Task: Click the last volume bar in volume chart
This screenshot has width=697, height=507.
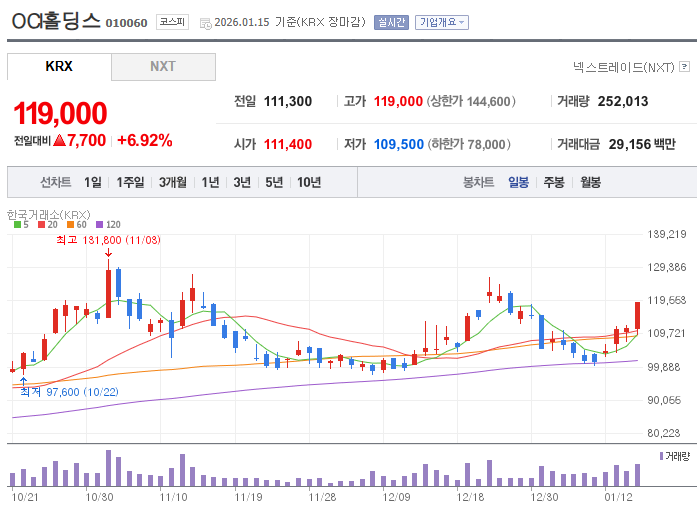Action: point(637,475)
